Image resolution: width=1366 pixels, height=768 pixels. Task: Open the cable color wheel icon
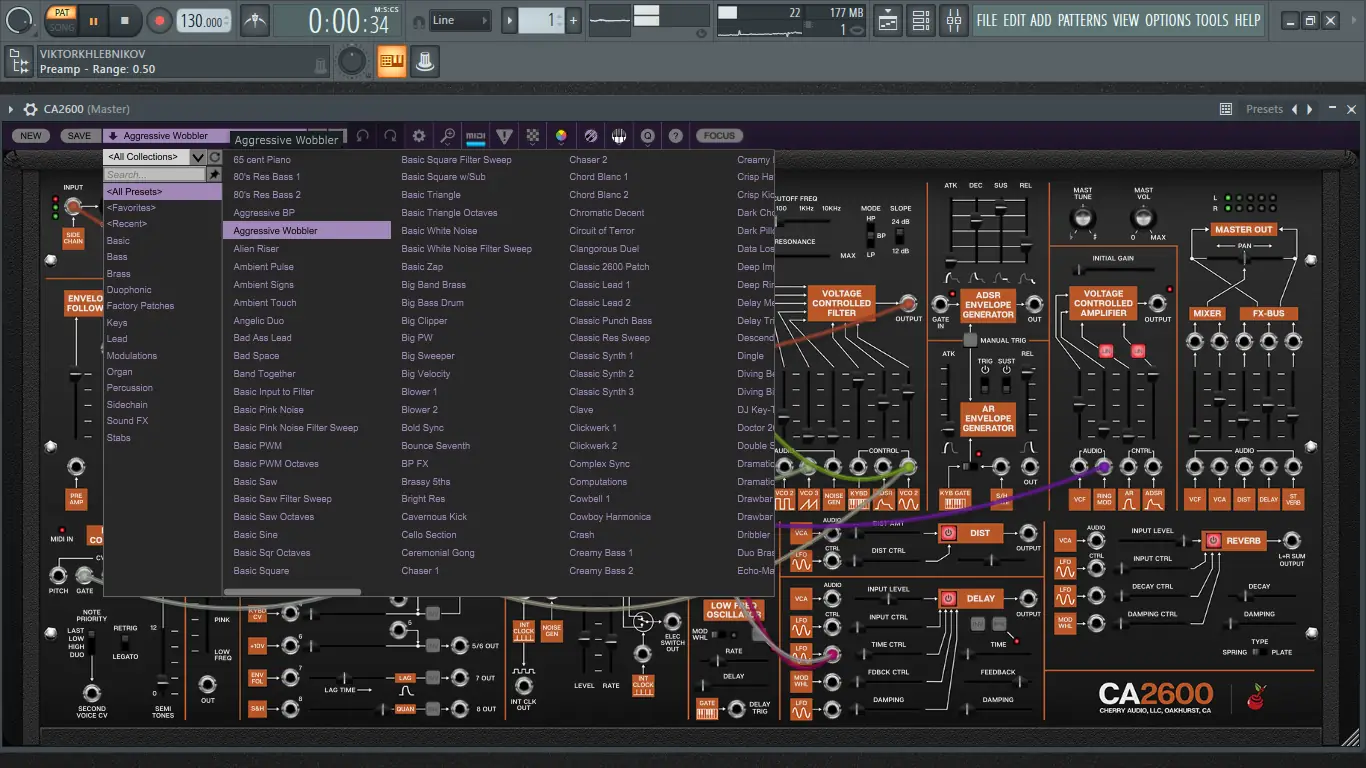point(561,136)
